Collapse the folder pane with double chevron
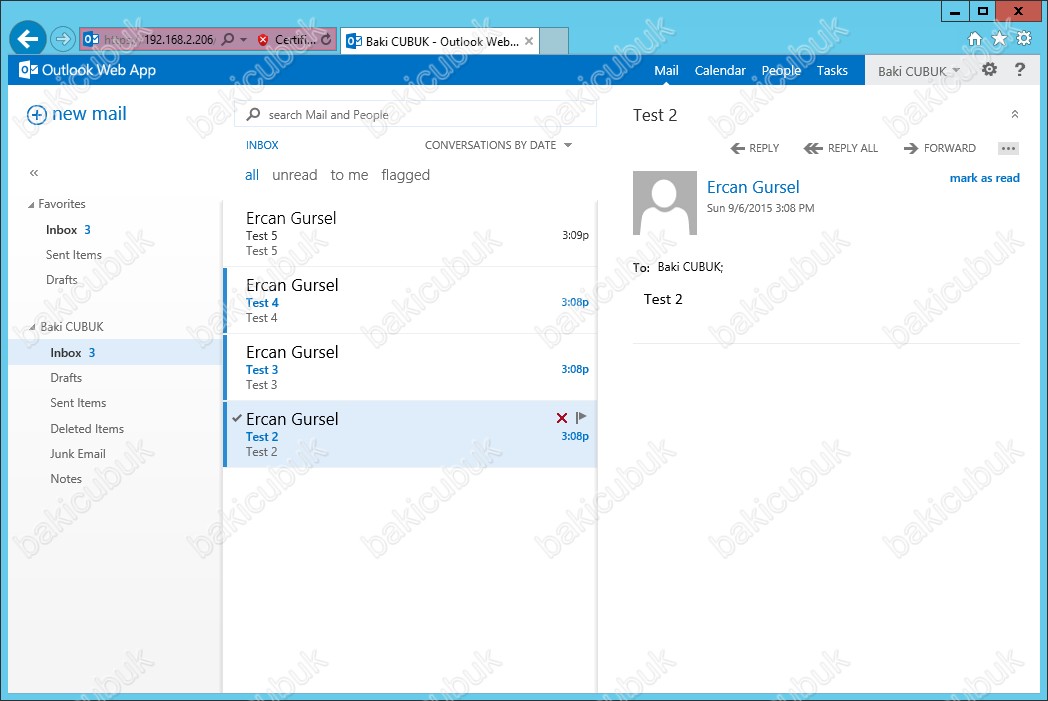This screenshot has height=701, width=1048. click(x=34, y=173)
